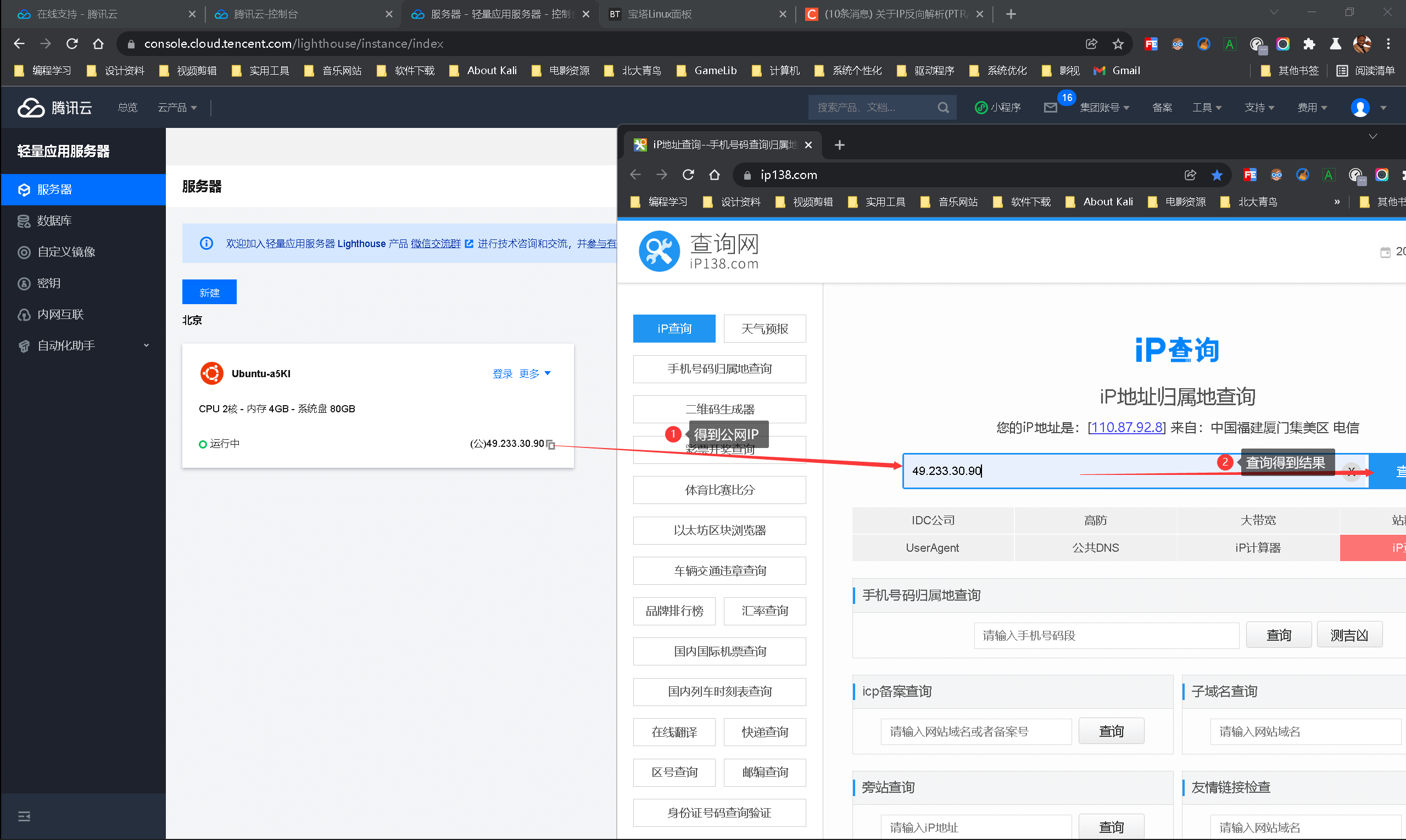
Task: Open the 编程学习 bookmark folder in main browser
Action: point(43,70)
